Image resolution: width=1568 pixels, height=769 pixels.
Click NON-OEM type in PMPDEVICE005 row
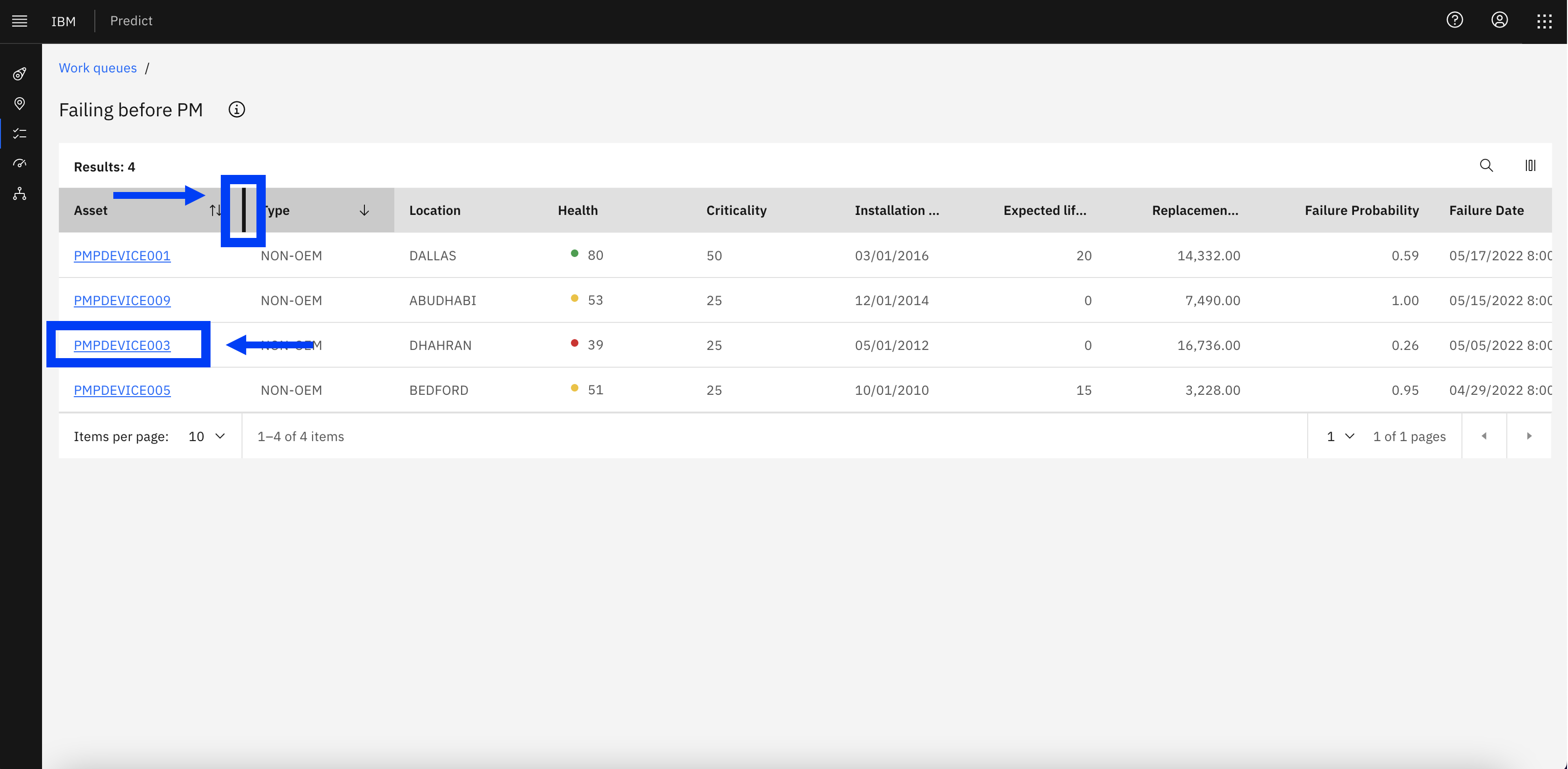pos(291,390)
